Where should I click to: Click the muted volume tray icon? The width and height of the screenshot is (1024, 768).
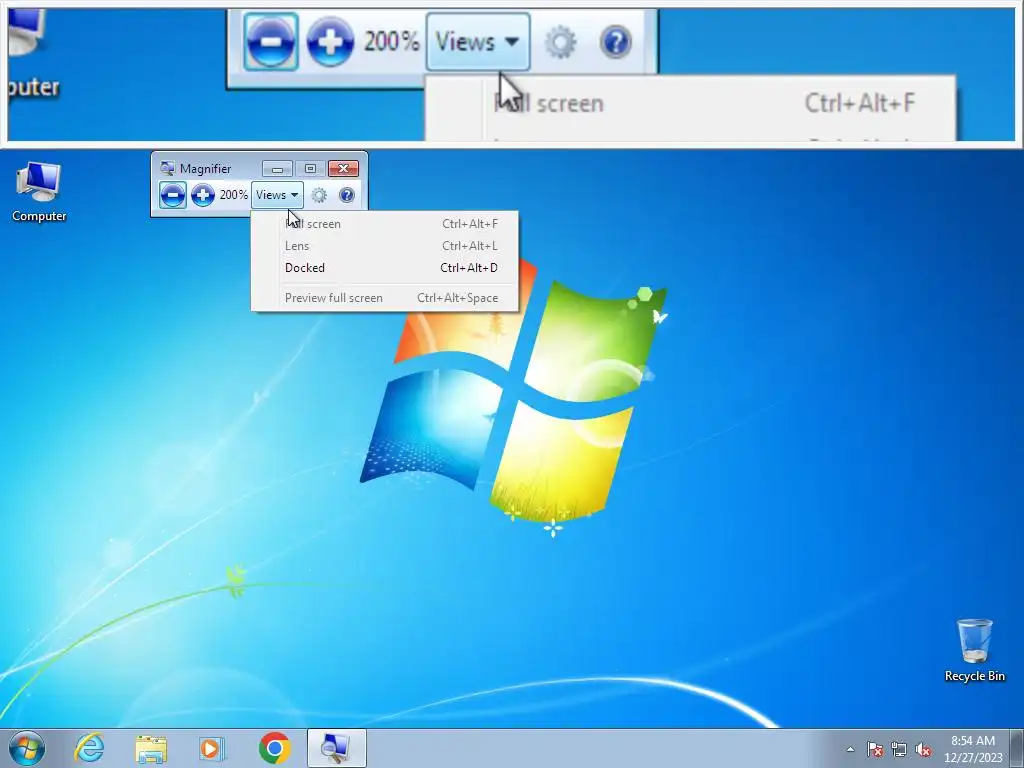pos(923,749)
